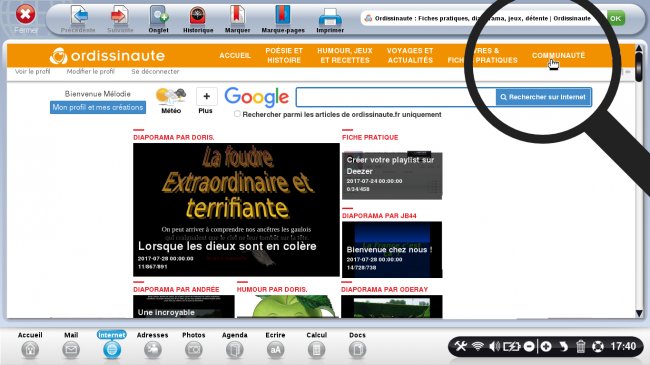Open Docs app in dock
Screen dimensions: 650x365
pos(357,345)
